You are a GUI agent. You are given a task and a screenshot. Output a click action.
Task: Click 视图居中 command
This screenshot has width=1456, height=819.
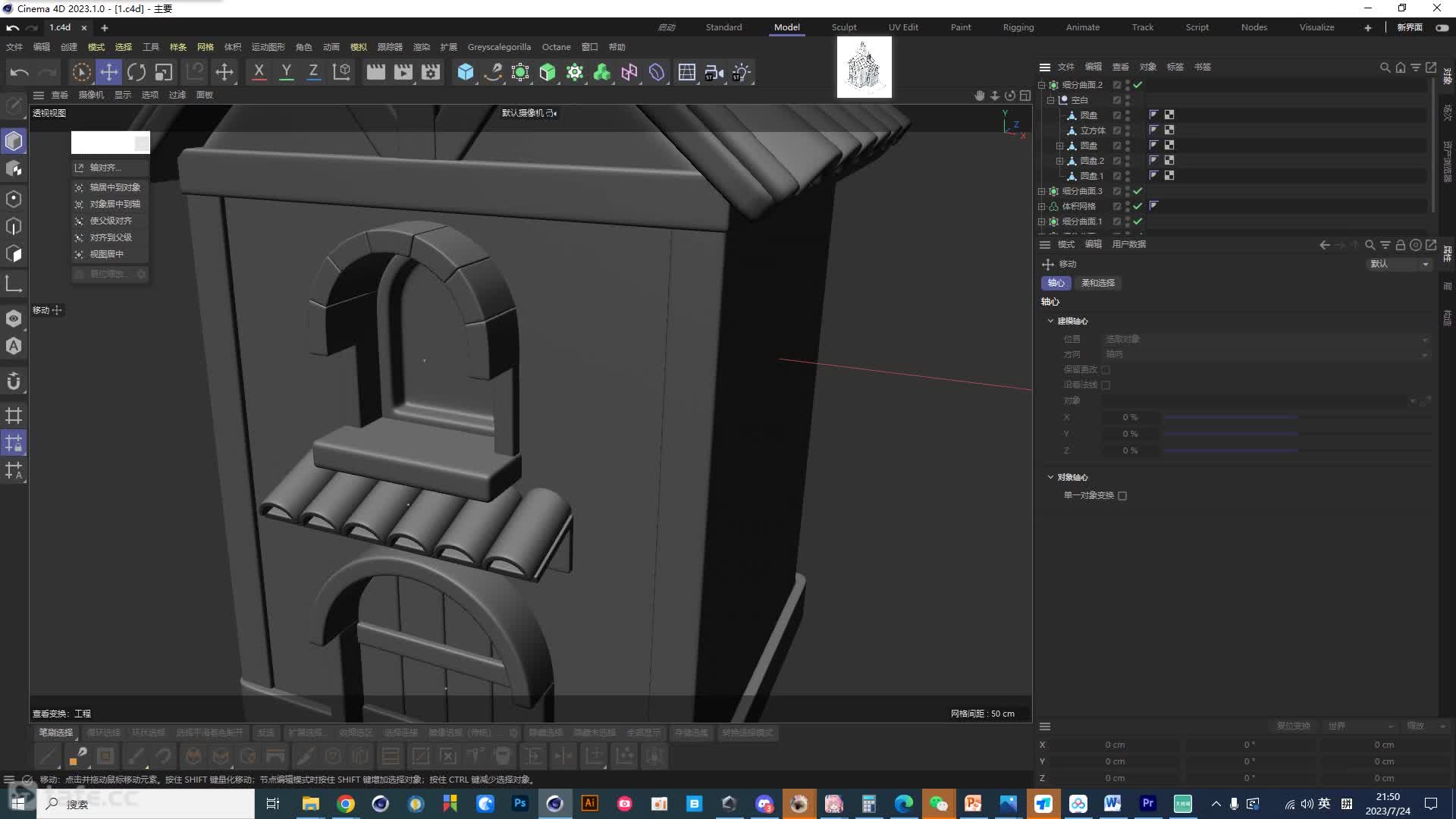[x=110, y=254]
